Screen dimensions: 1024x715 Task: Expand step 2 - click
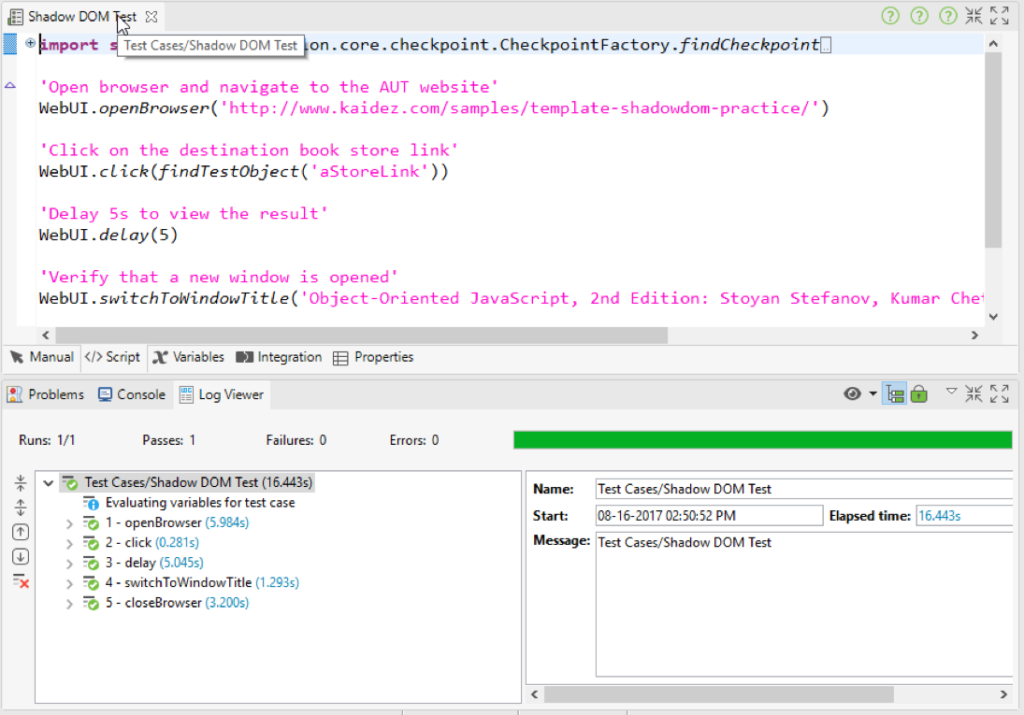coord(69,543)
